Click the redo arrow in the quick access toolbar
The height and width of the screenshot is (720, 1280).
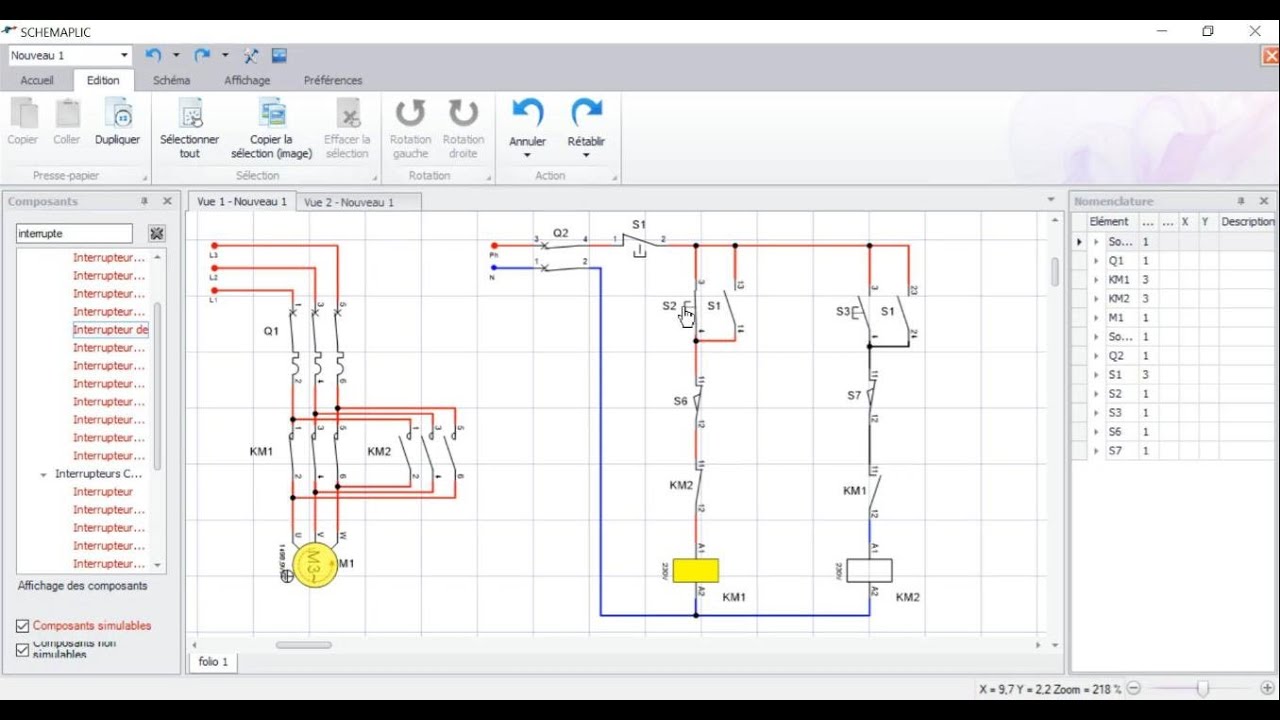pyautogui.click(x=202, y=56)
